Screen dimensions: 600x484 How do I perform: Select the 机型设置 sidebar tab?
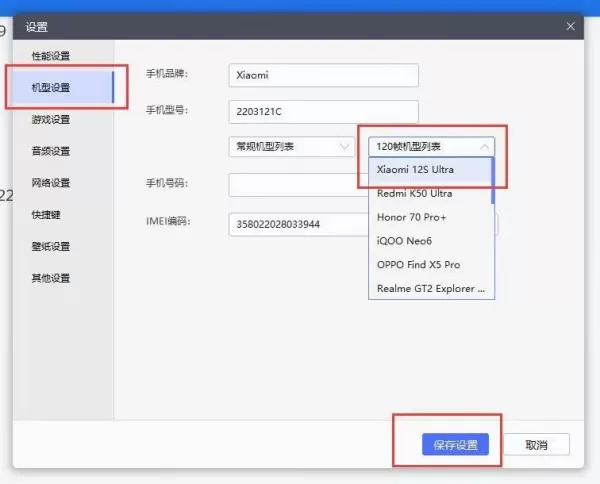point(63,87)
